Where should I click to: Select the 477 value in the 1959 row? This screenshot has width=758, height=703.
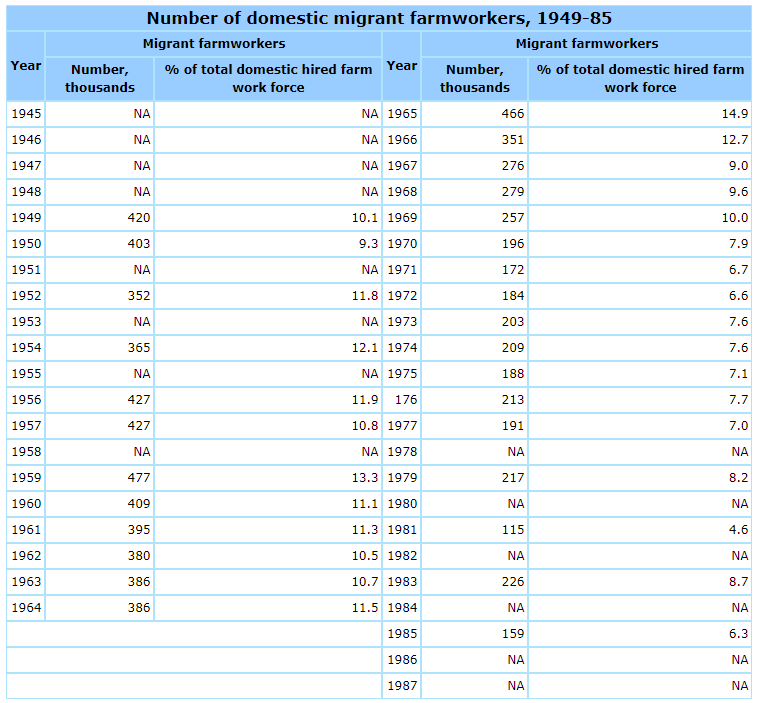pyautogui.click(x=139, y=477)
